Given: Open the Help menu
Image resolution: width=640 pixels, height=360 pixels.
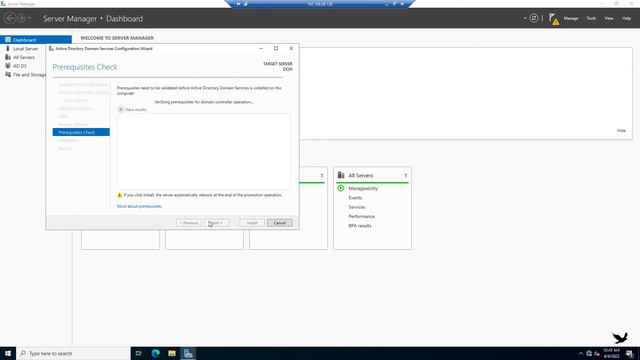Looking at the screenshot, I should [x=626, y=18].
